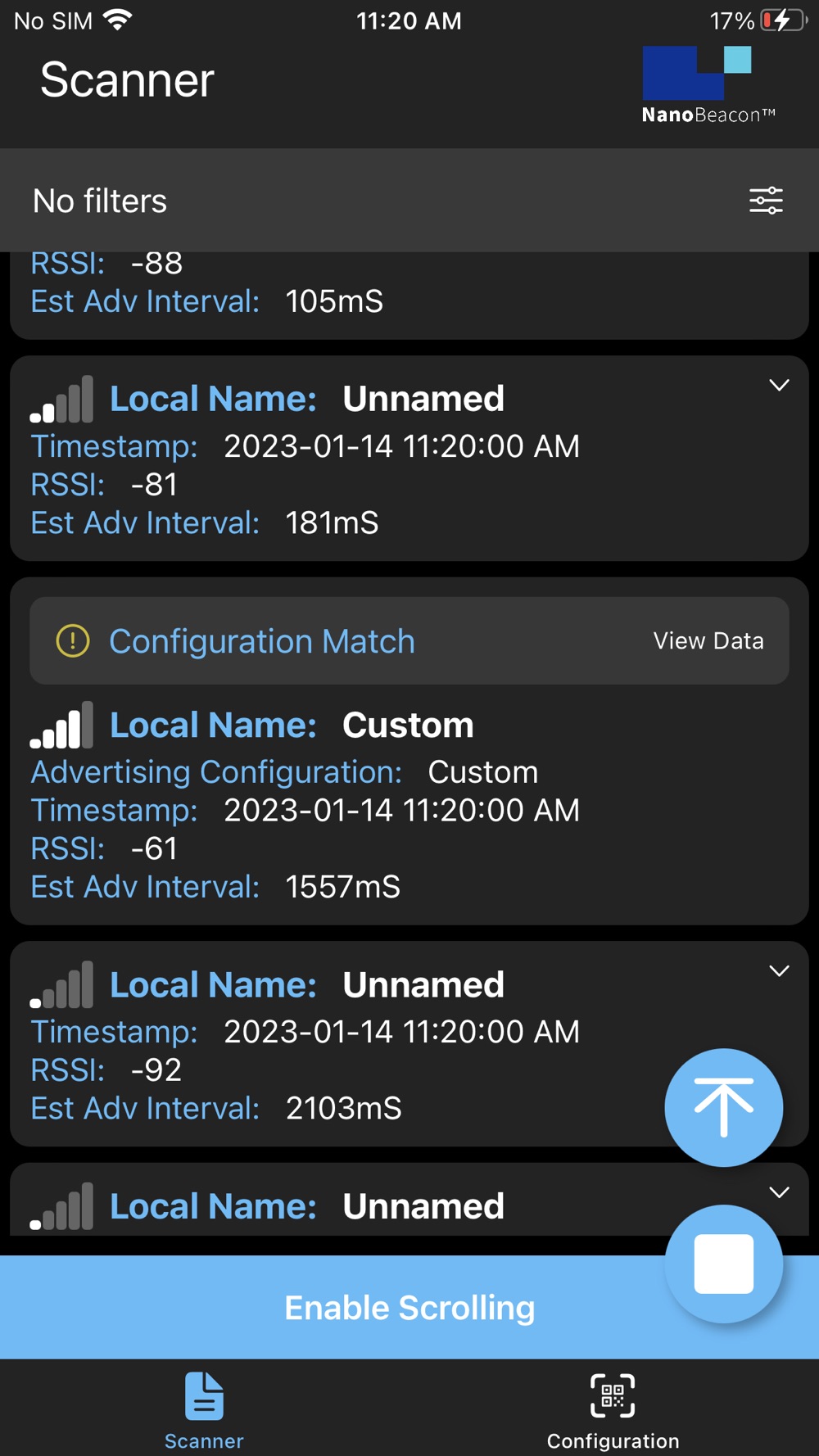Tap the Scanner document icon in tab bar
Image resolution: width=819 pixels, height=1456 pixels.
click(x=204, y=1395)
